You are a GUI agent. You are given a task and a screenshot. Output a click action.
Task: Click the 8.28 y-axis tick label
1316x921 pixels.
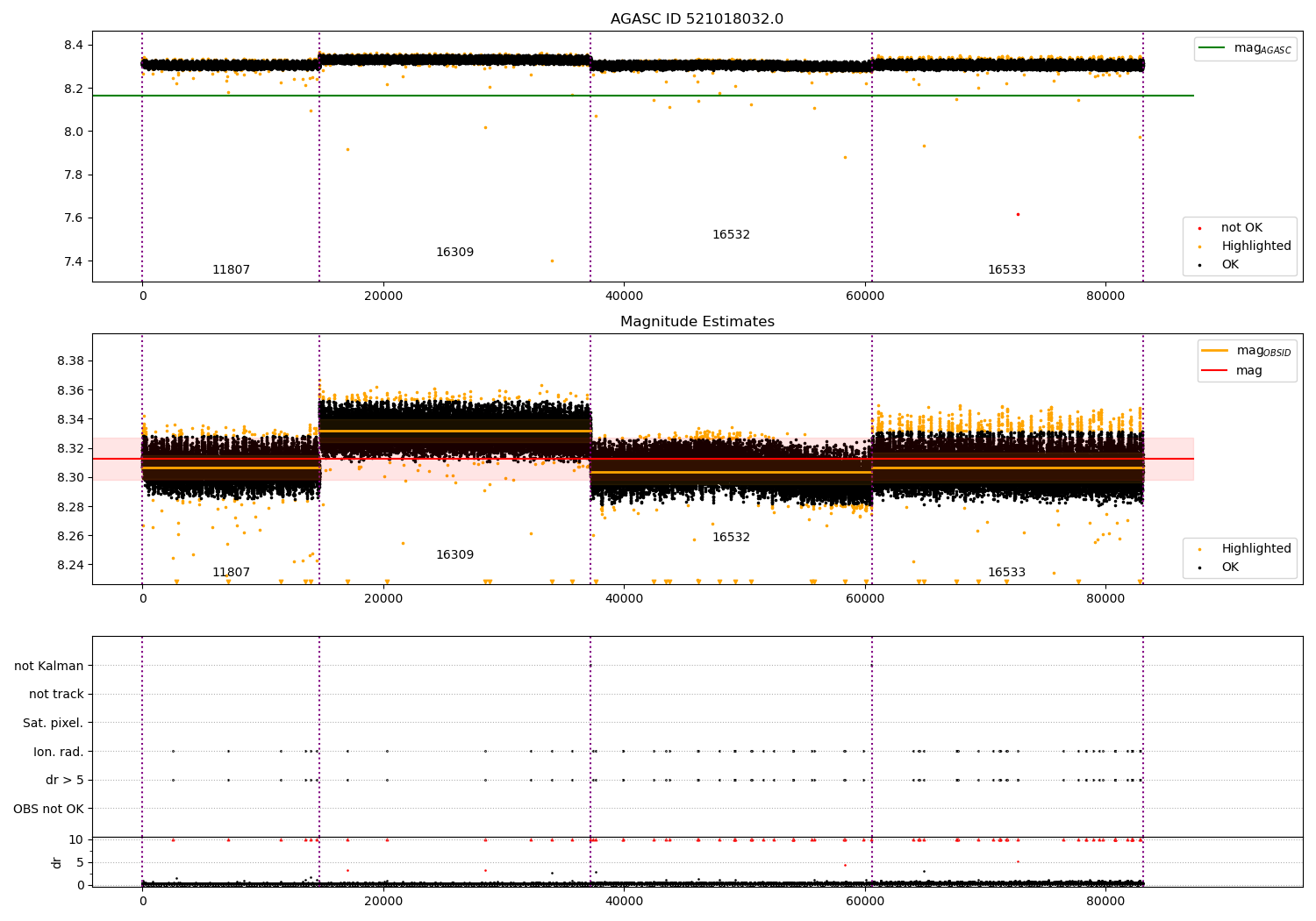[x=70, y=507]
